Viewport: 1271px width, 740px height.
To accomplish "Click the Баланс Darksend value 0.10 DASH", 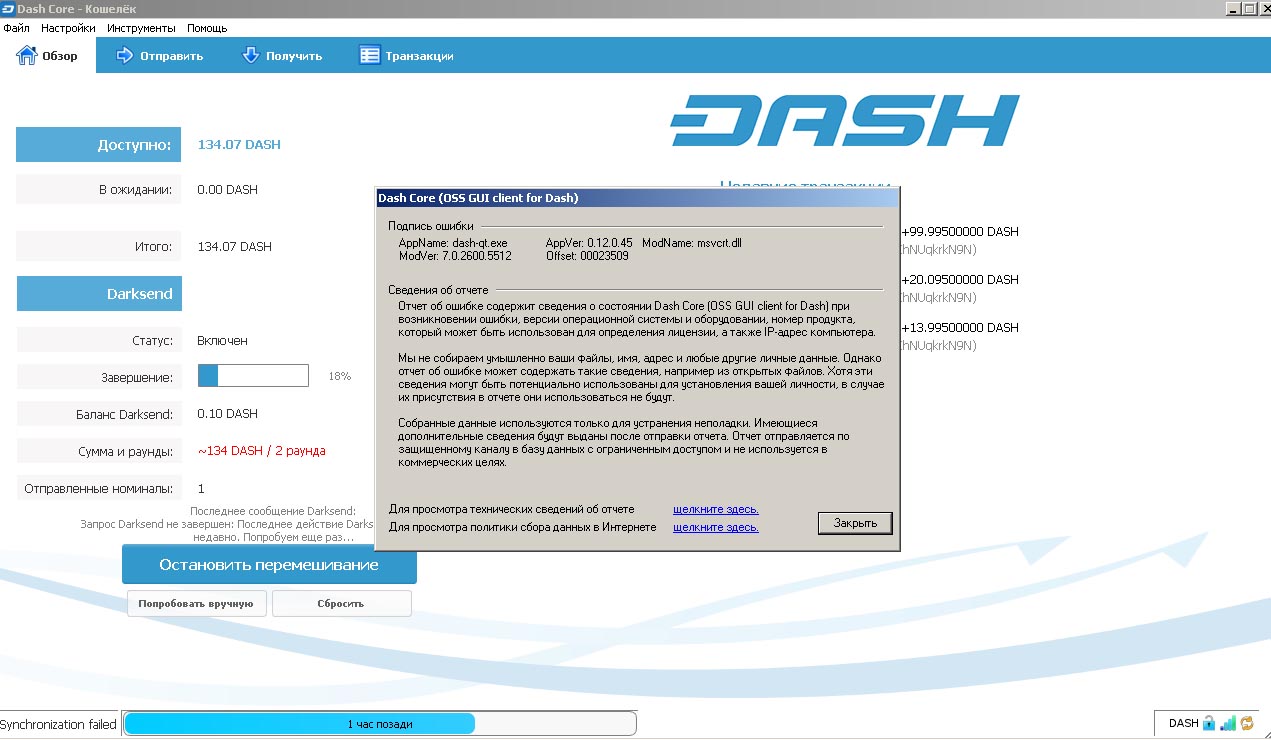I will pos(227,414).
